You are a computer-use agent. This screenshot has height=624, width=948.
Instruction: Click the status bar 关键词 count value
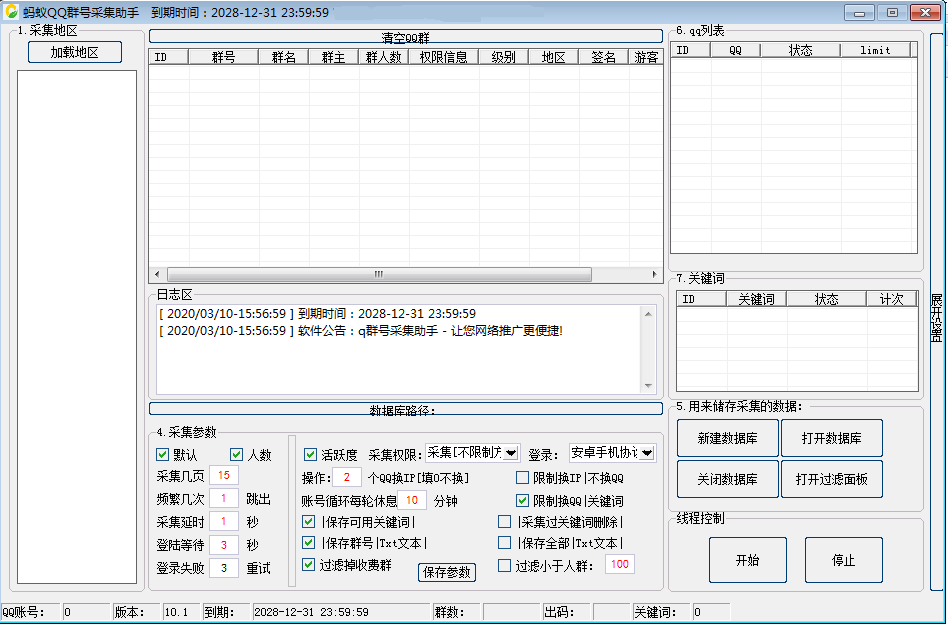point(711,612)
